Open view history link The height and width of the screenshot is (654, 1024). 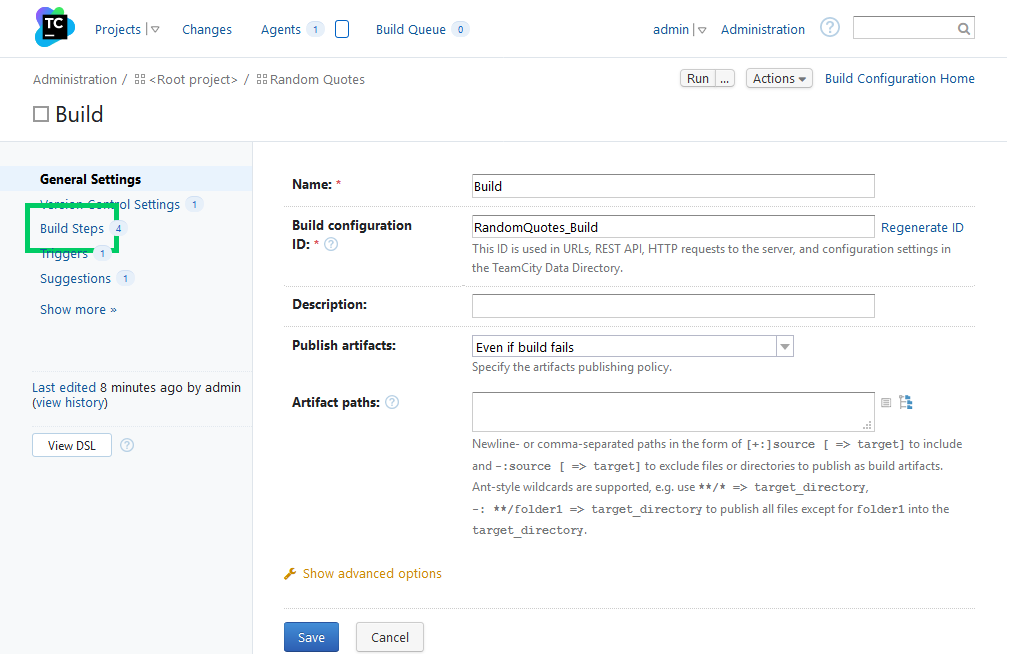pyautogui.click(x=71, y=402)
